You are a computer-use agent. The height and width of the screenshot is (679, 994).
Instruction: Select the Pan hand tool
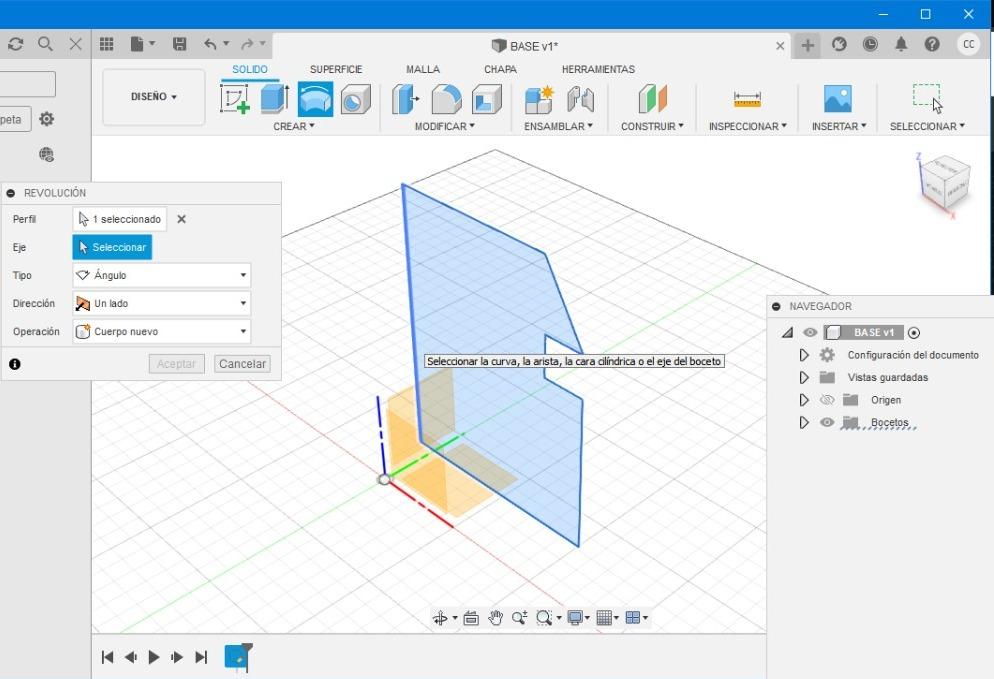[x=495, y=618]
